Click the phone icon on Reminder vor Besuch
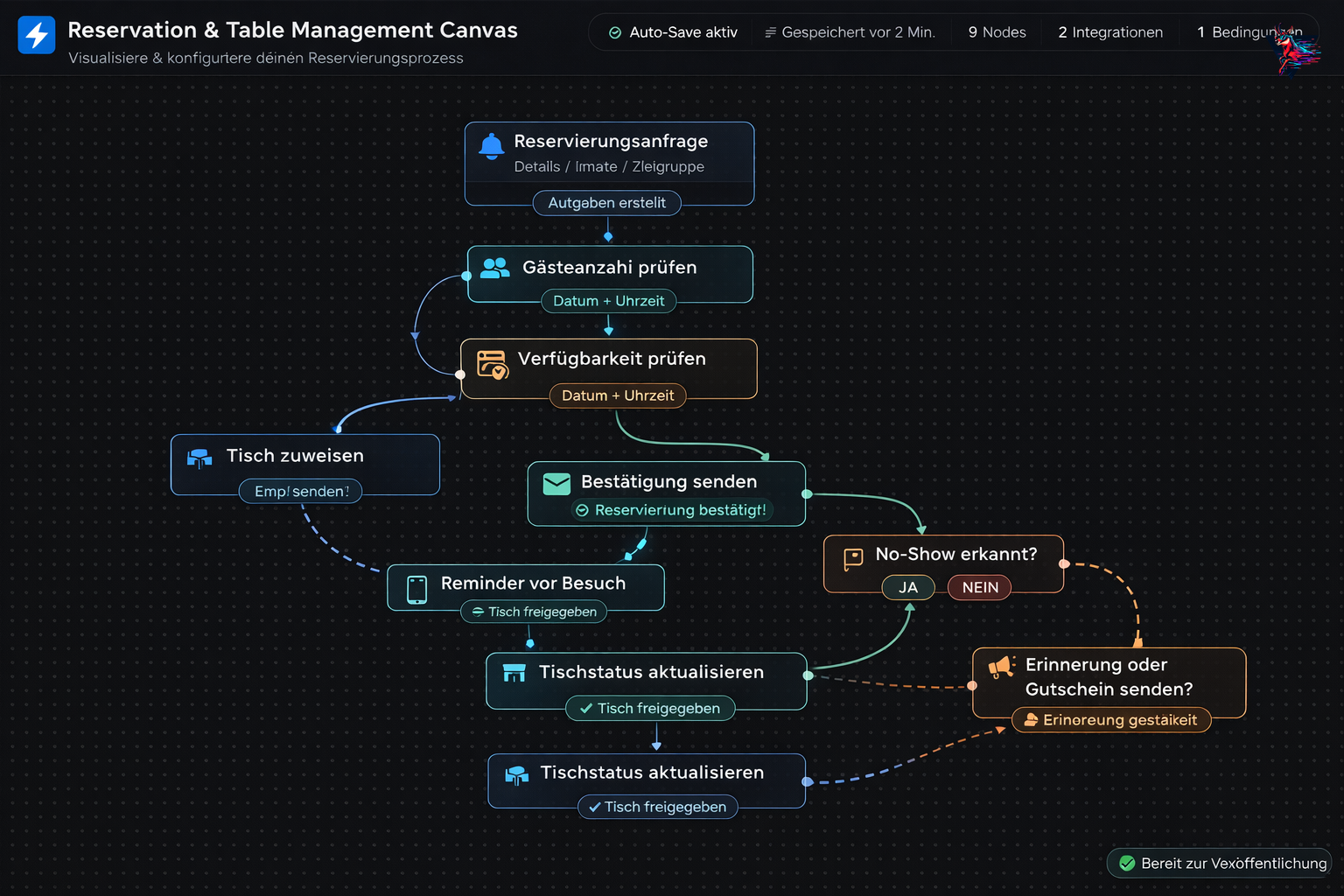Image resolution: width=1344 pixels, height=896 pixels. tap(416, 588)
